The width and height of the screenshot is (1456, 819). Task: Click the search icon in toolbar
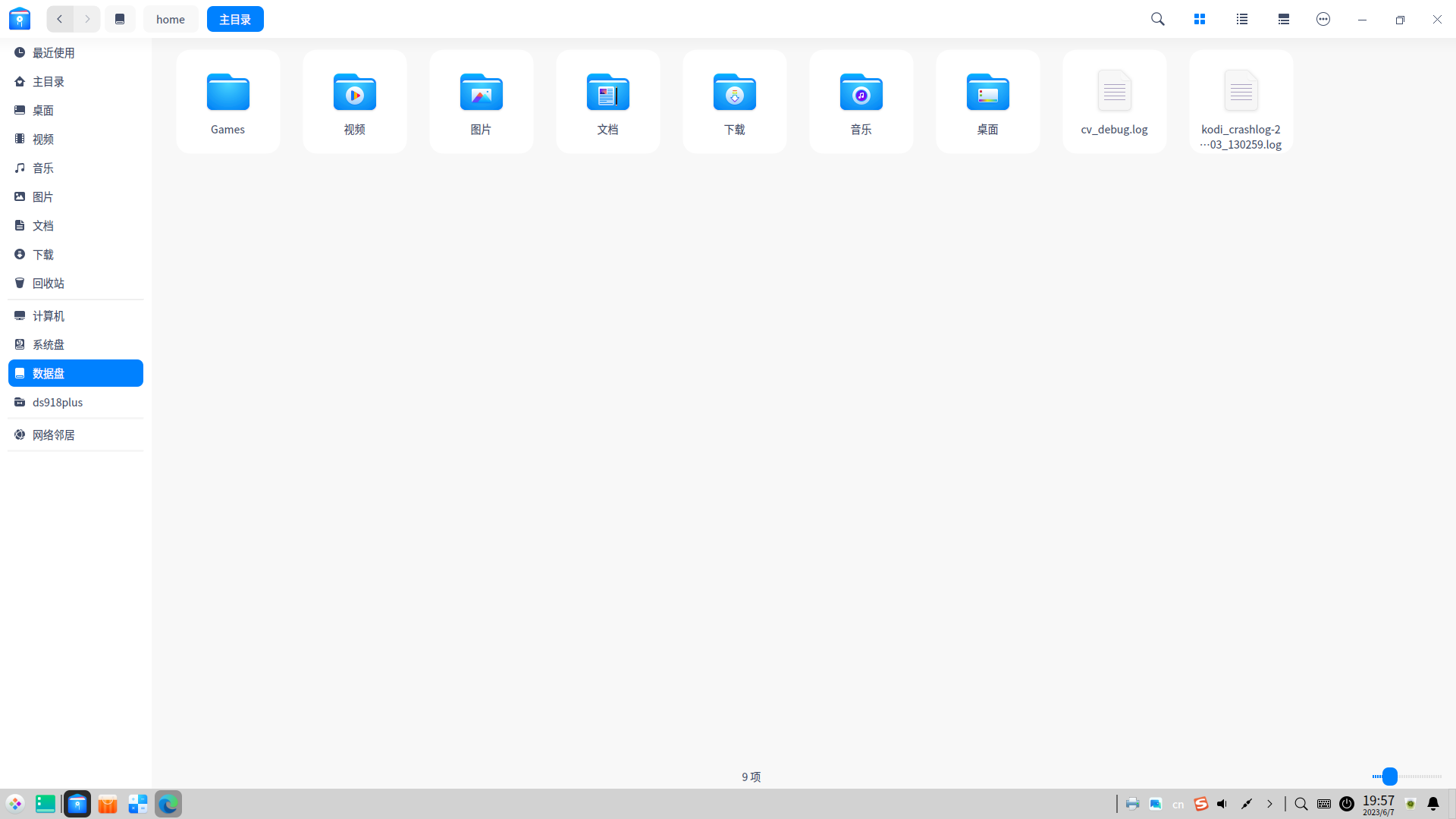1157,18
